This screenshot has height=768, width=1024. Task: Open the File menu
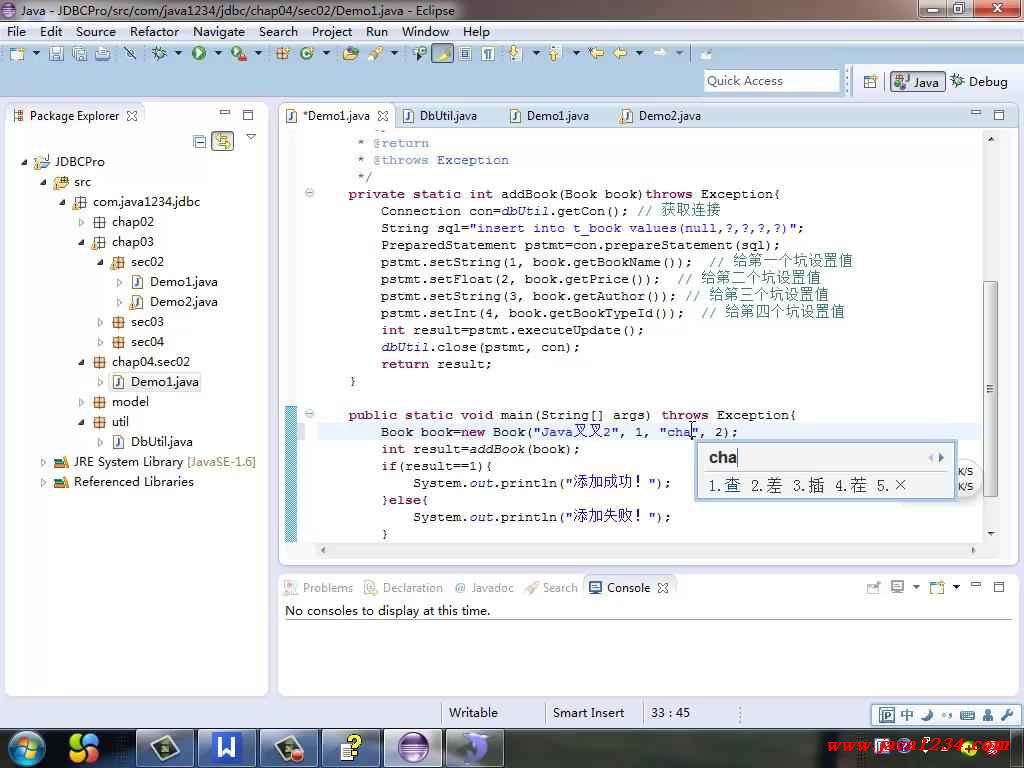(x=16, y=31)
